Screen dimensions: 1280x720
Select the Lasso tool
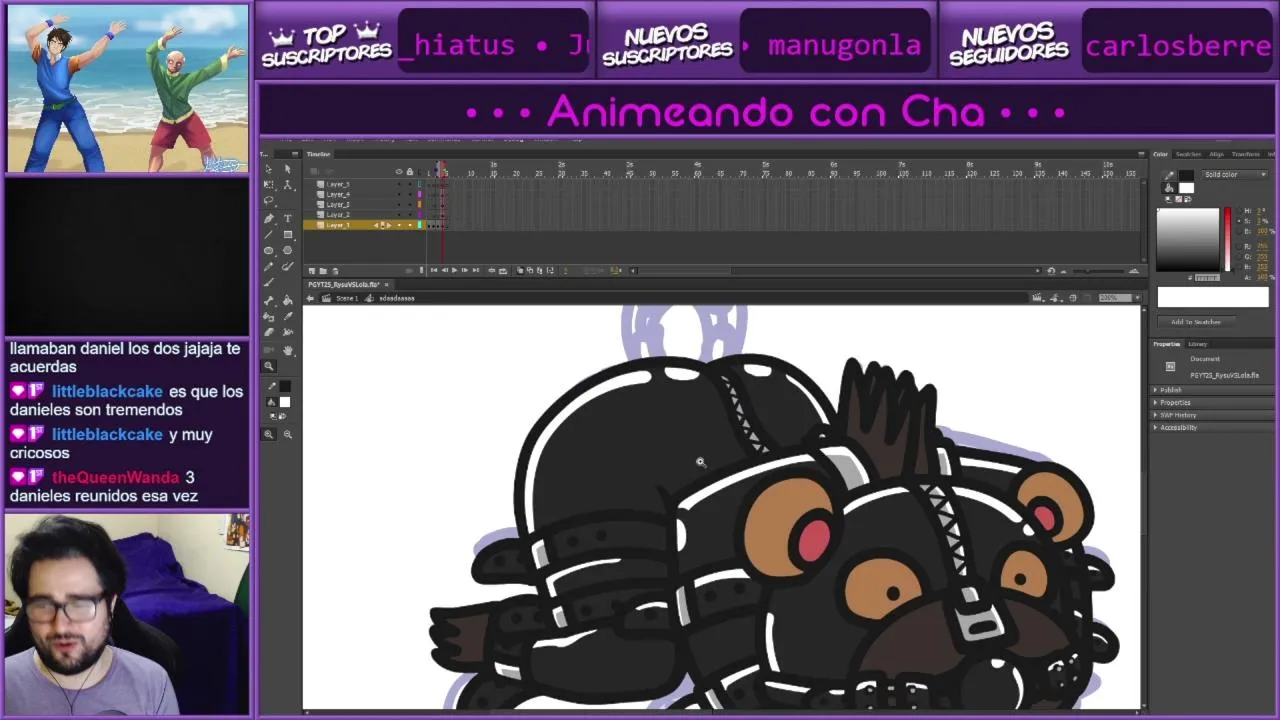(x=268, y=200)
